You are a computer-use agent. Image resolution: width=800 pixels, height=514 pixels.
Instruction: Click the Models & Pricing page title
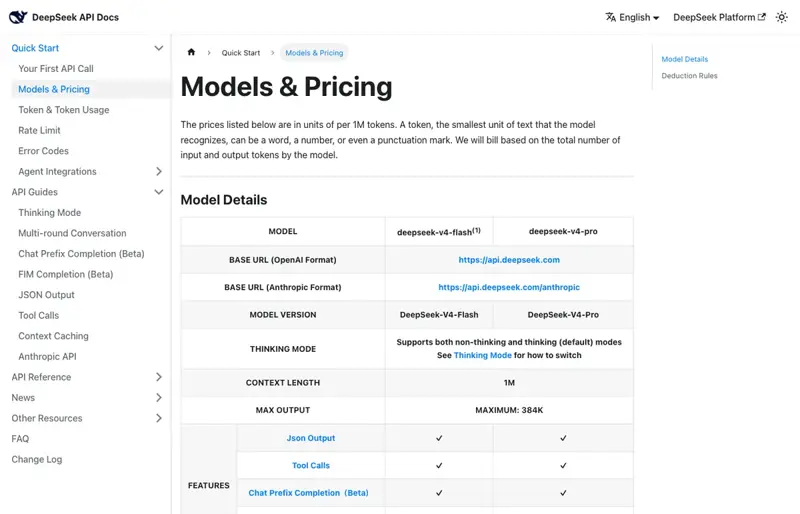click(287, 86)
